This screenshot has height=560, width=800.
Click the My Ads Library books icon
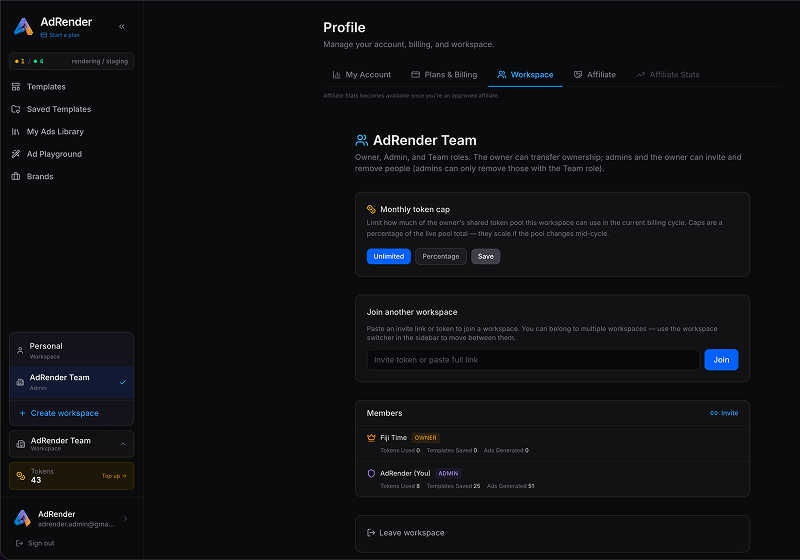pyautogui.click(x=16, y=132)
